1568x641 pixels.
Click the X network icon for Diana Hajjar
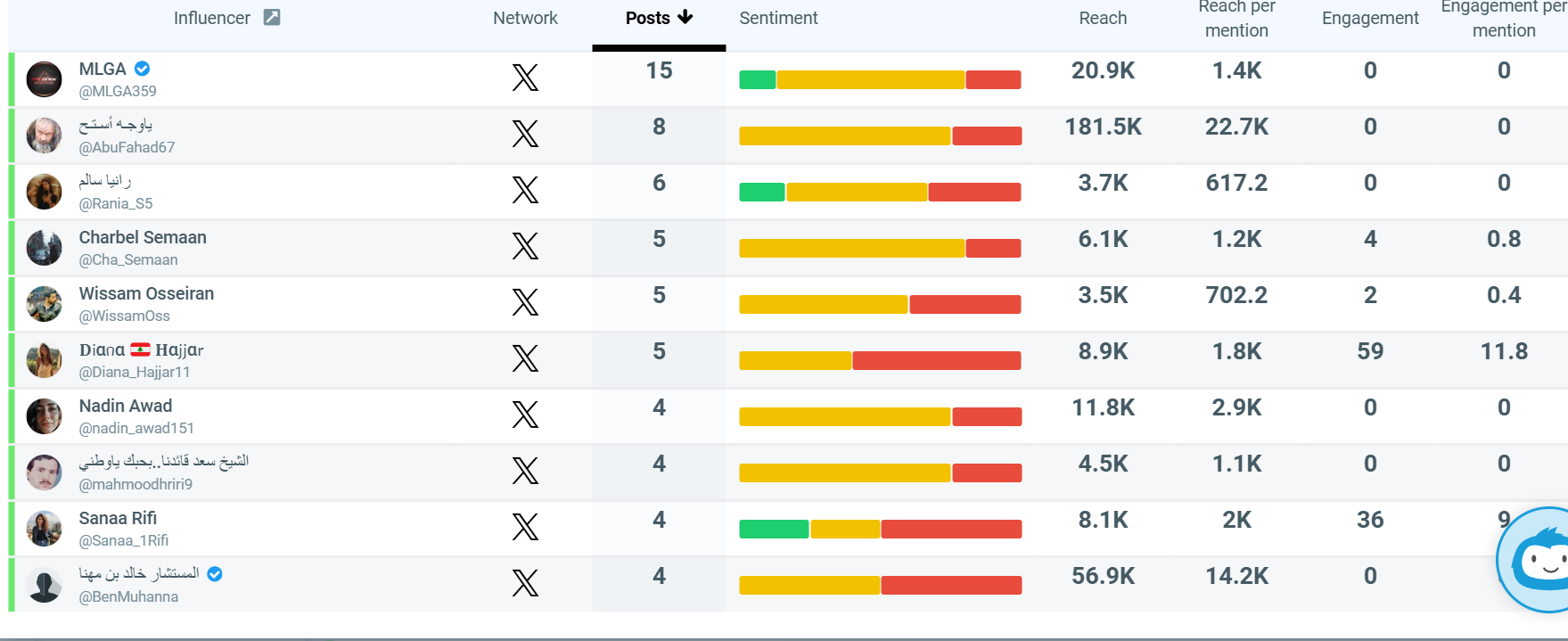(525, 358)
